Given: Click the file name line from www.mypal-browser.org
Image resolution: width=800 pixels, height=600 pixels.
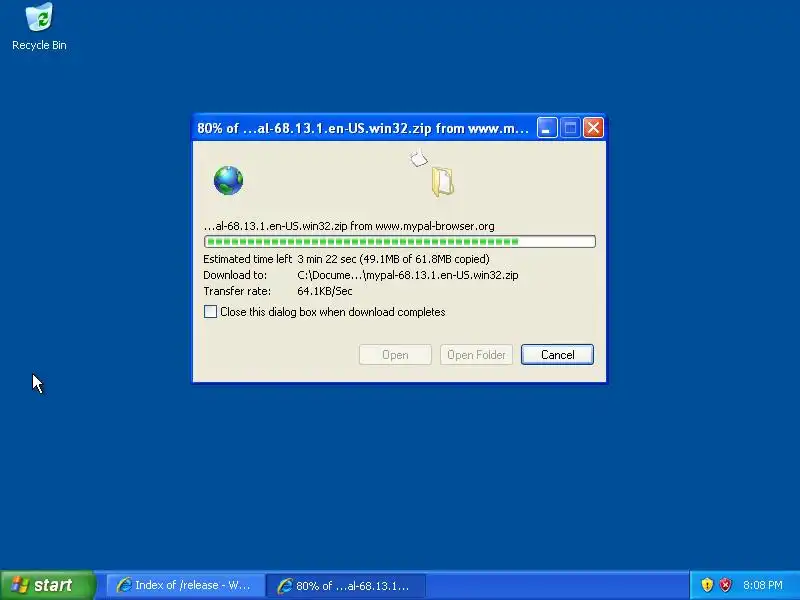Looking at the screenshot, I should click(x=349, y=226).
